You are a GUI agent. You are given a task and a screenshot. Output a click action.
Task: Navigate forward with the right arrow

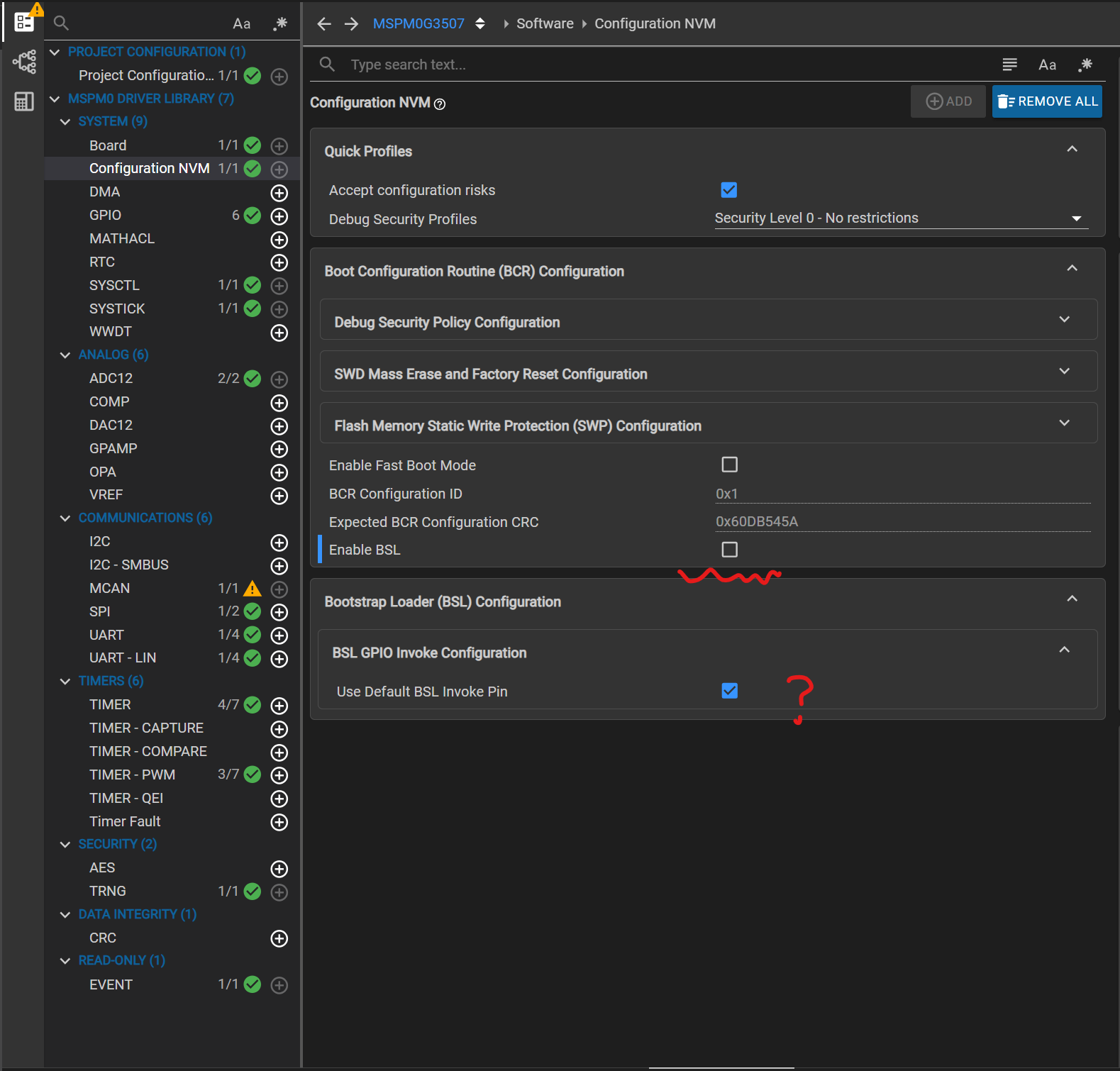[x=351, y=24]
